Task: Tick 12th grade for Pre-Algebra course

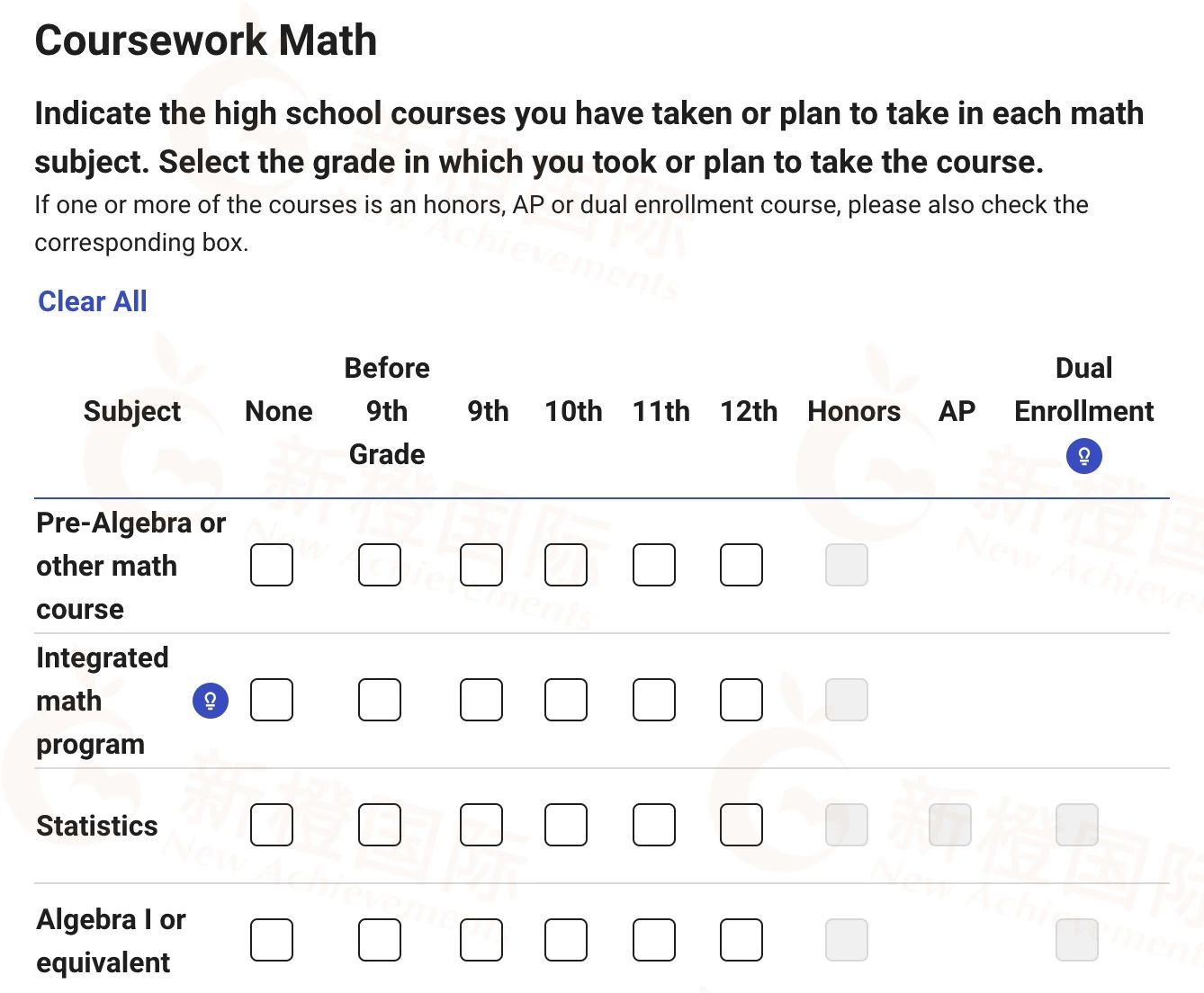Action: pyautogui.click(x=741, y=565)
